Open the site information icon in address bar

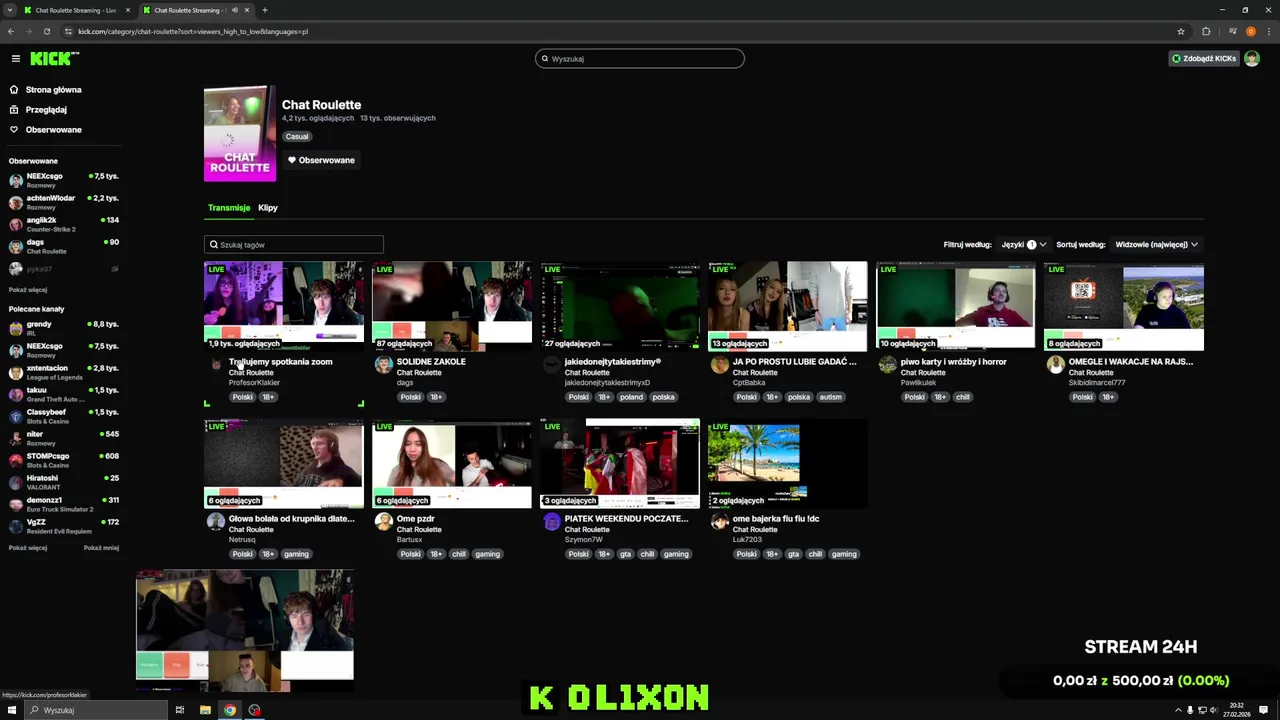point(68,31)
